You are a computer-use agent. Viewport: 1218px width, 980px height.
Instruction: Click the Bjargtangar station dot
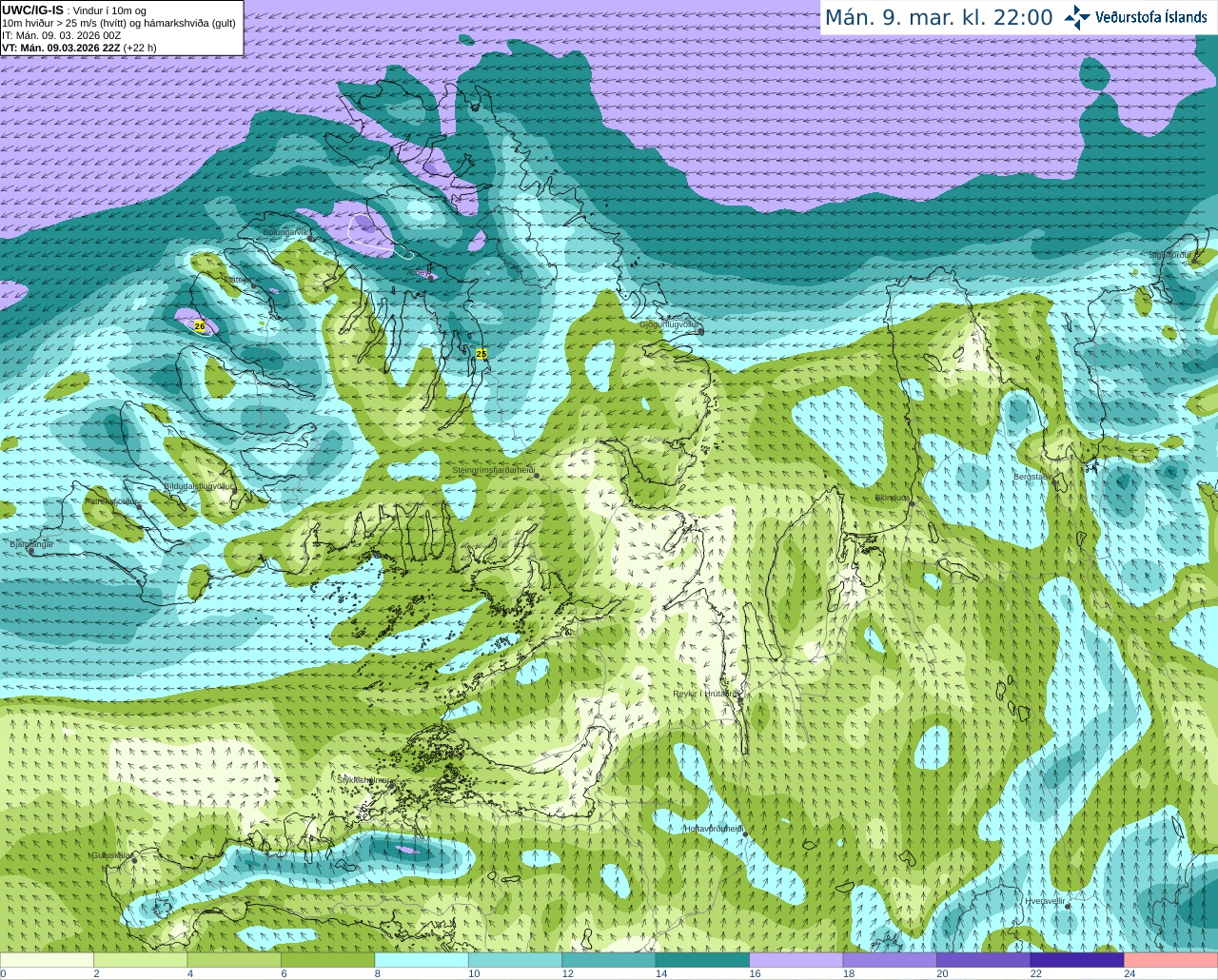point(33,550)
